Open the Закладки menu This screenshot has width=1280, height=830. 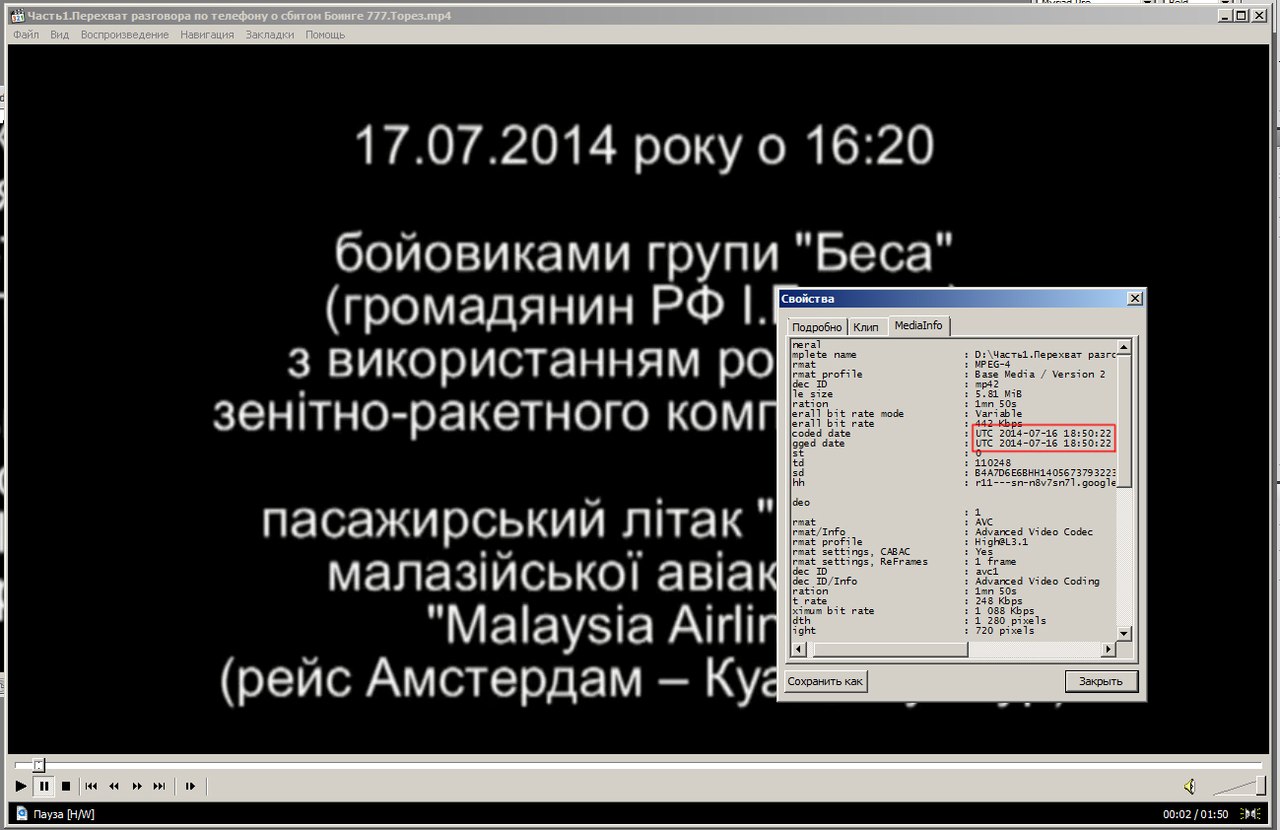point(270,34)
